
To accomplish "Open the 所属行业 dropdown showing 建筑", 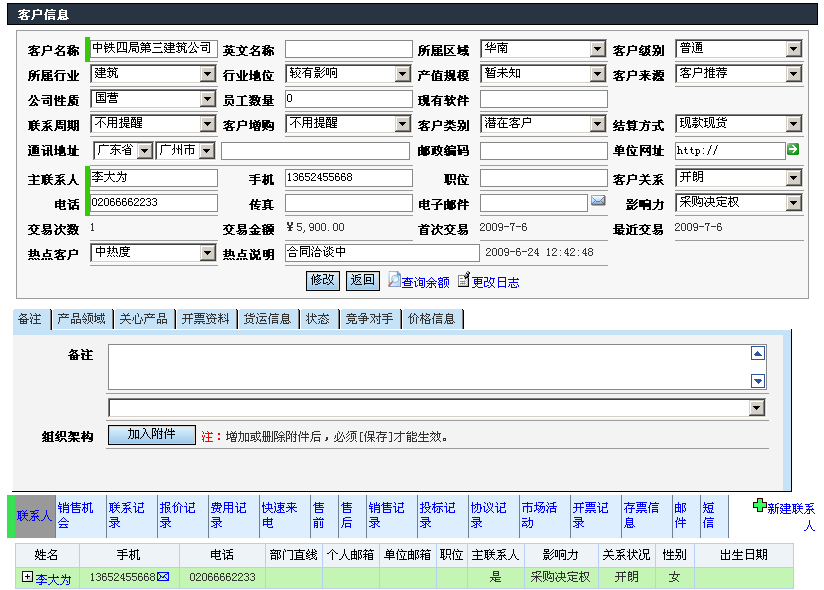I will click(153, 74).
